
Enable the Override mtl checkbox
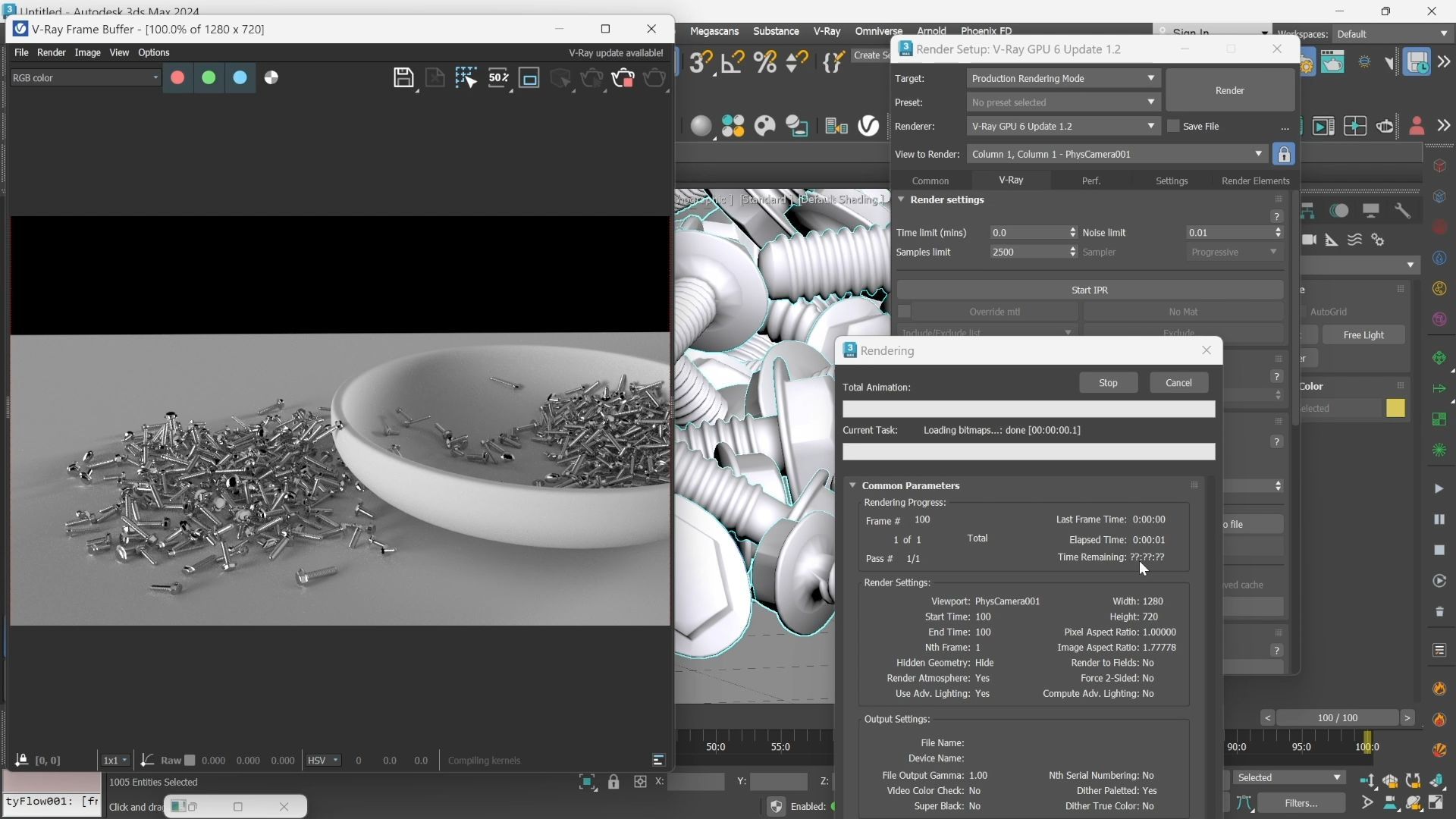coord(904,312)
